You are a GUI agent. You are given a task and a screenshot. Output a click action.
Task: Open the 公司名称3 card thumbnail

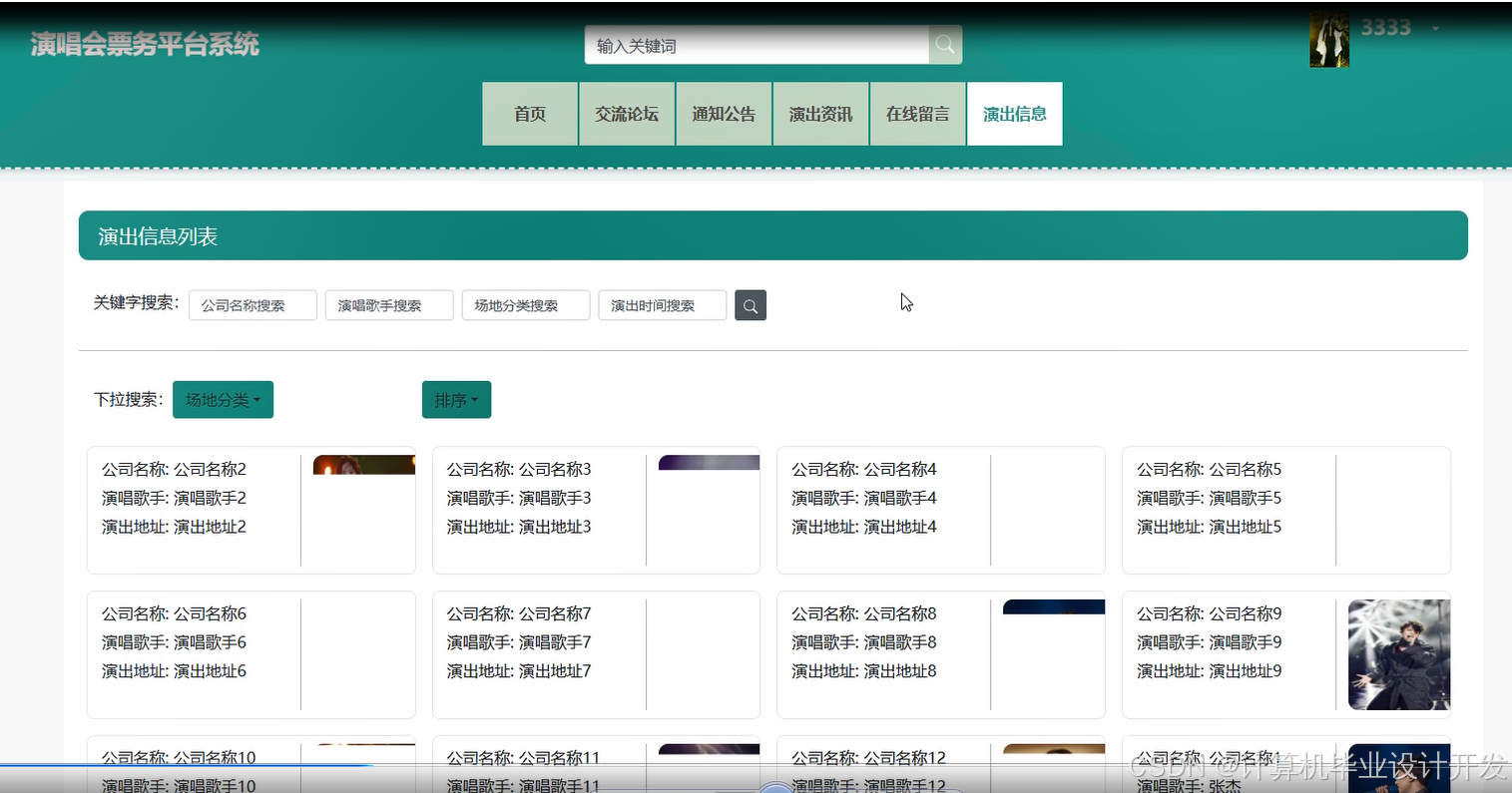[x=709, y=463]
